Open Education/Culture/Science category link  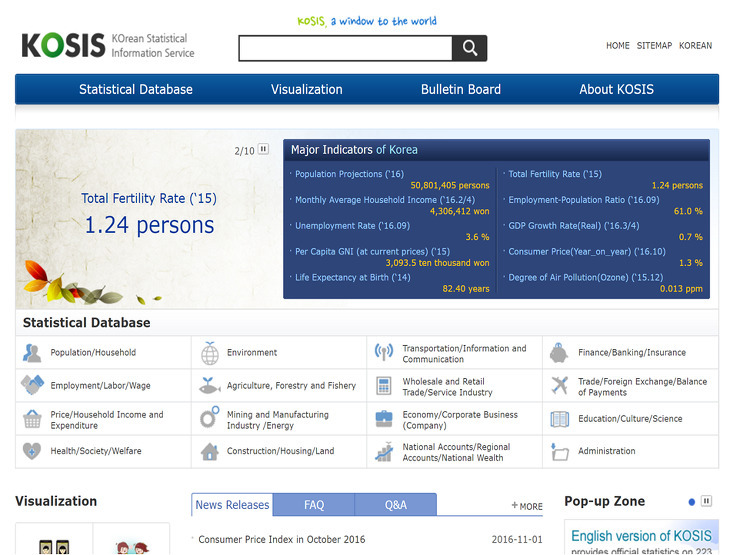[x=630, y=419]
